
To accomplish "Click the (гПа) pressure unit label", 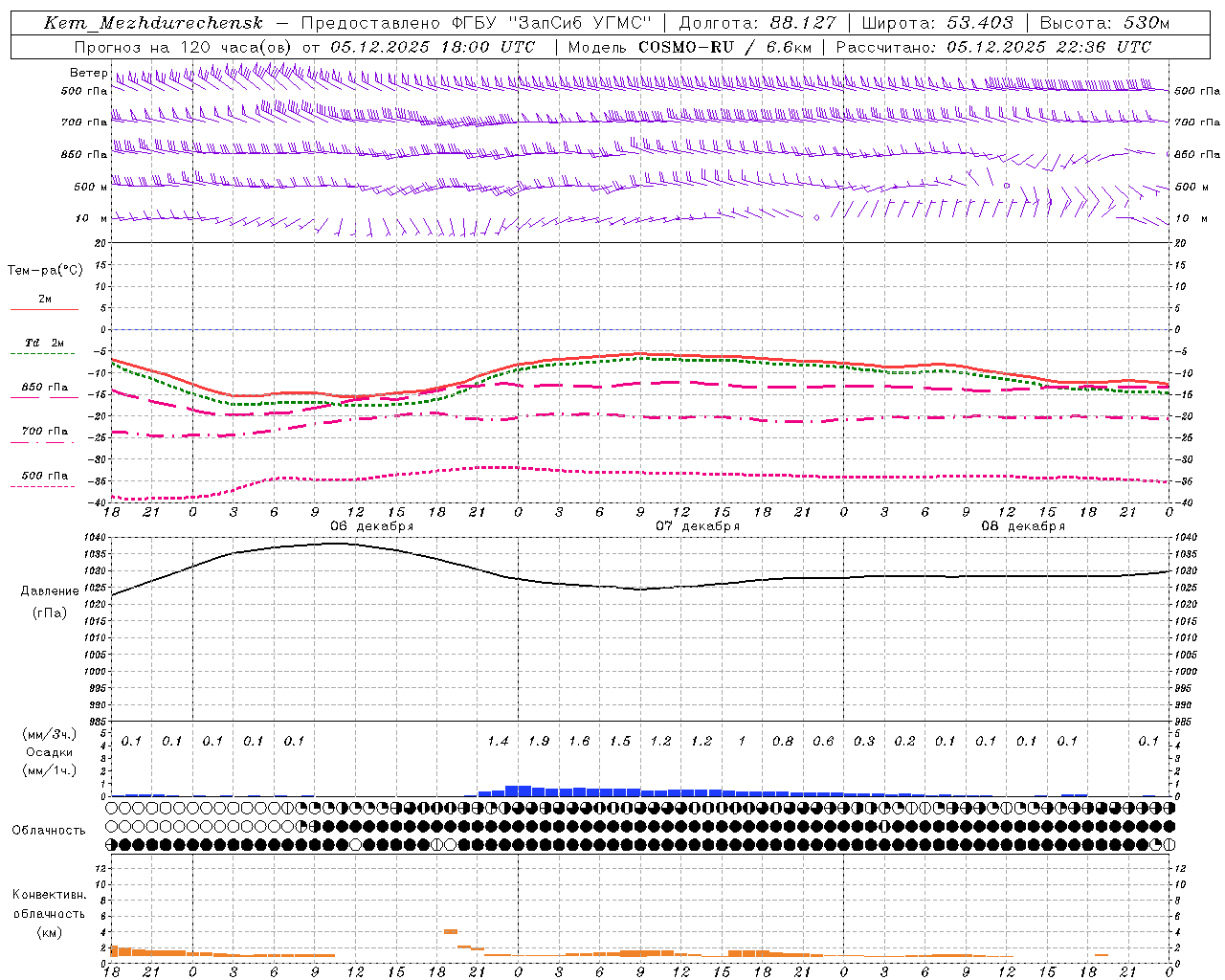I will pyautogui.click(x=50, y=612).
